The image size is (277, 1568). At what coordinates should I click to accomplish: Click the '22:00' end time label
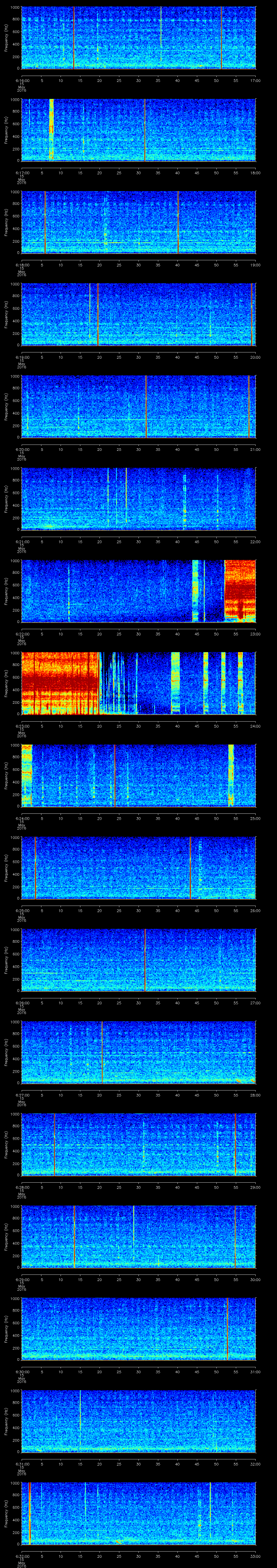pyautogui.click(x=255, y=542)
